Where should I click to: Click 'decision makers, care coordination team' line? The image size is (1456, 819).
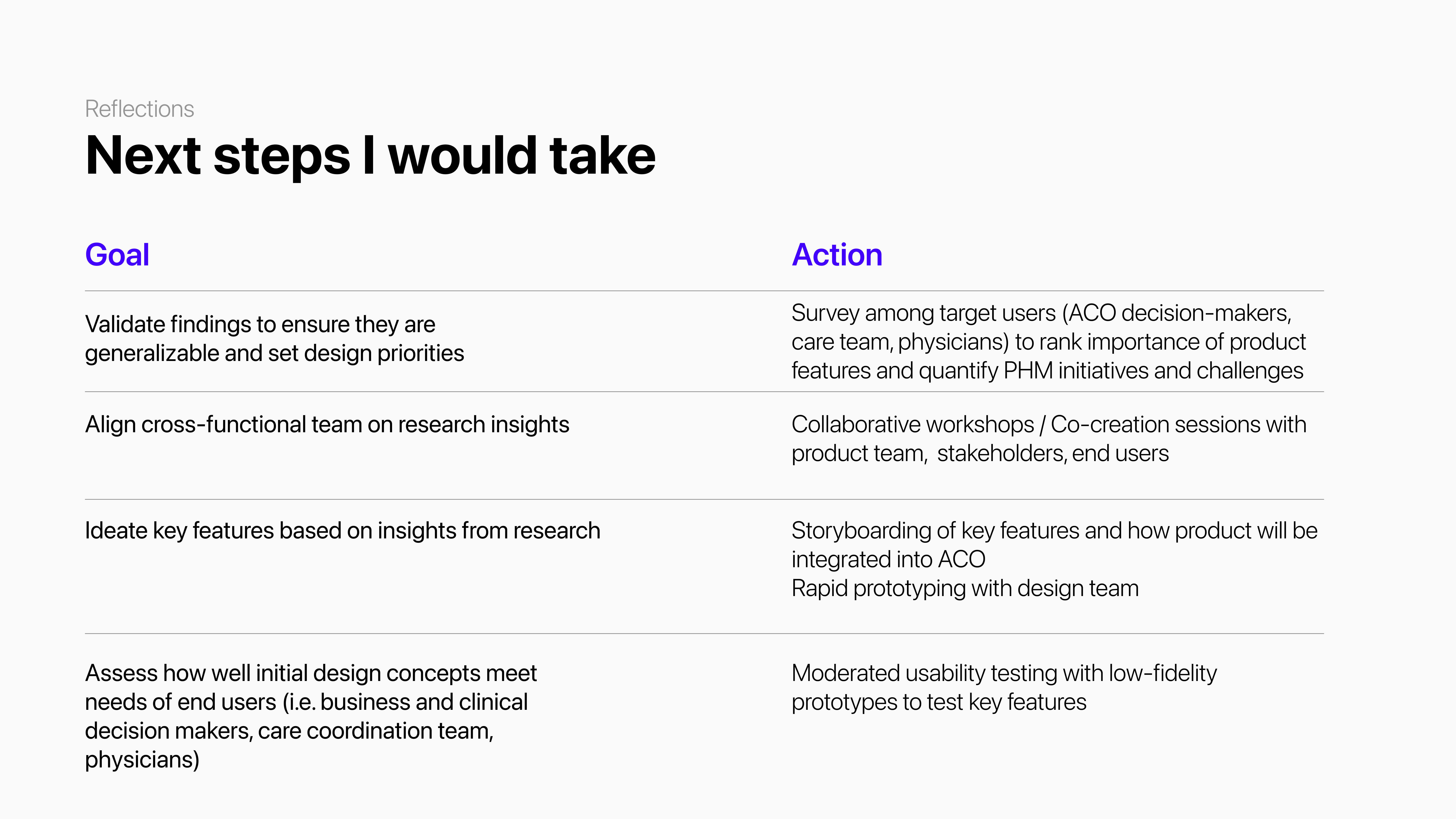pos(289,731)
